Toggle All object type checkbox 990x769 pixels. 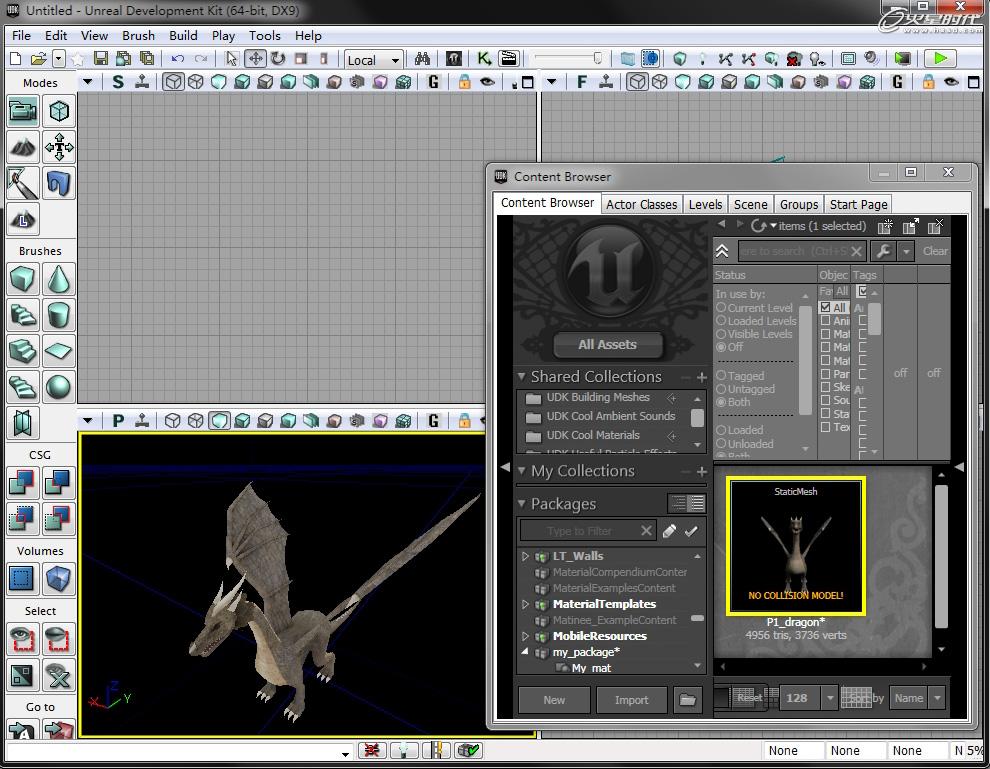pyautogui.click(x=825, y=307)
